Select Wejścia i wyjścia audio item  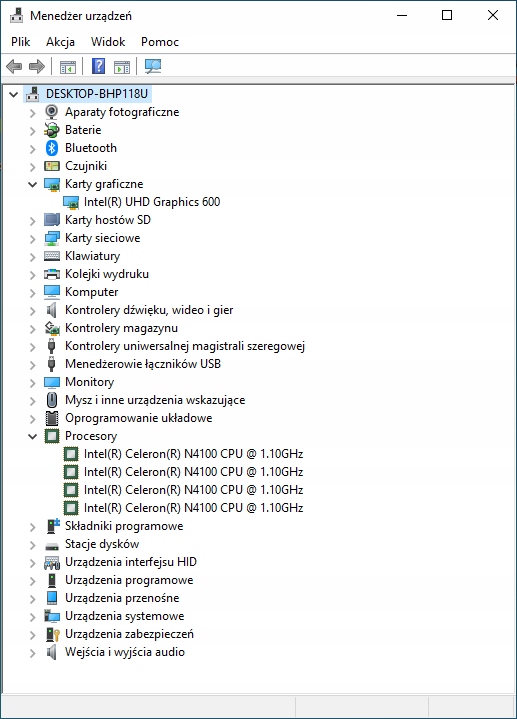tap(125, 652)
